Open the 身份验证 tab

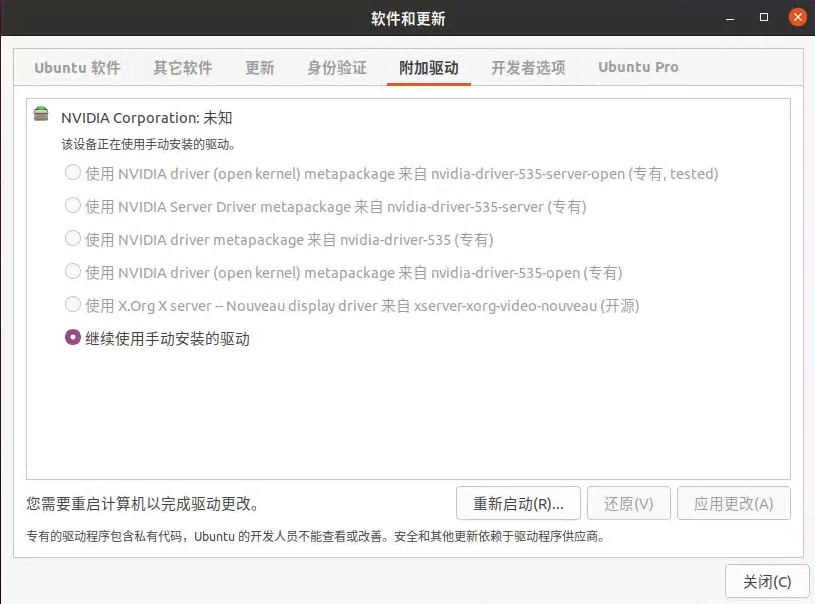(x=337, y=68)
